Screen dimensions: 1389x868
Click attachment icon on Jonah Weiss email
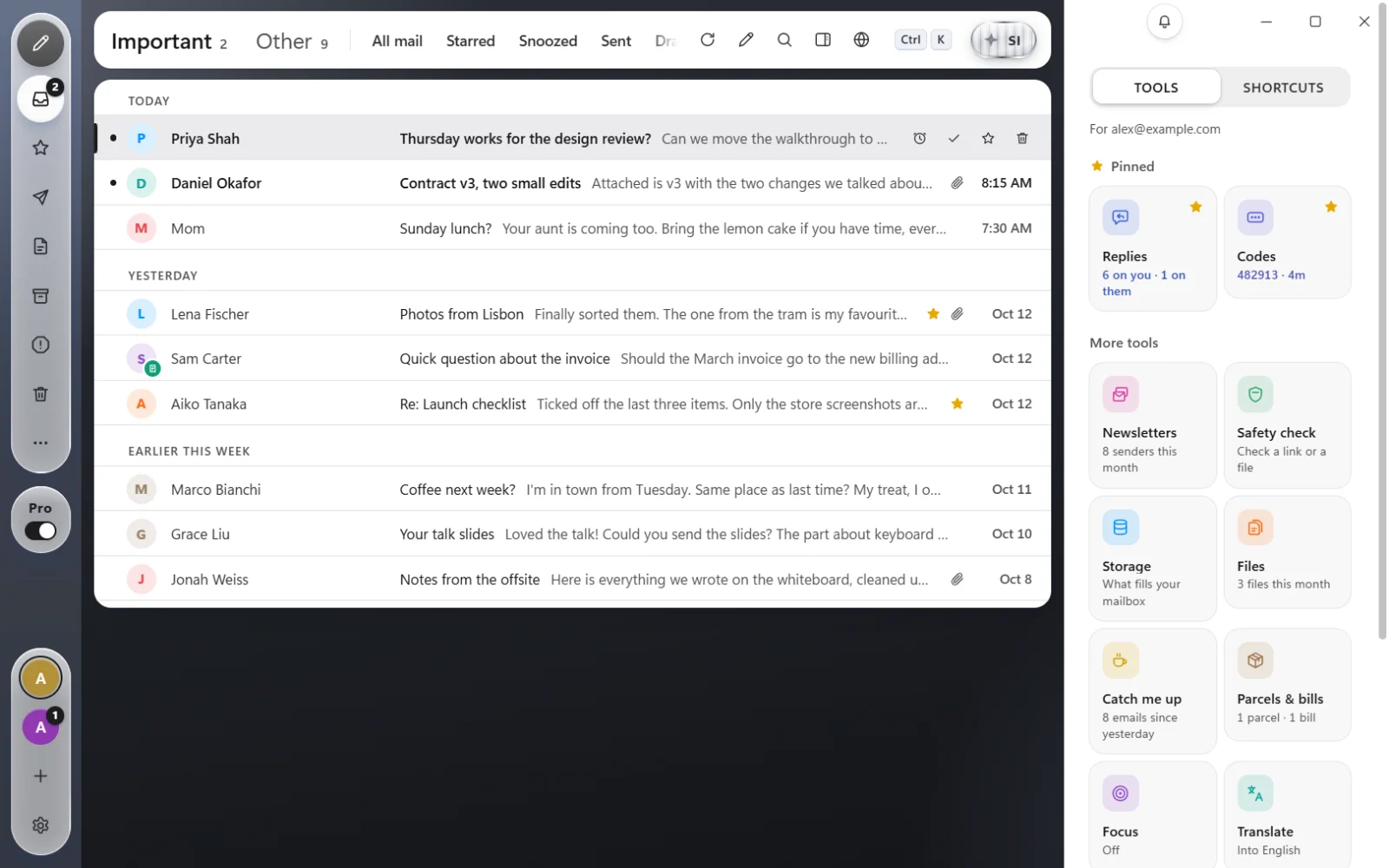[x=957, y=579]
